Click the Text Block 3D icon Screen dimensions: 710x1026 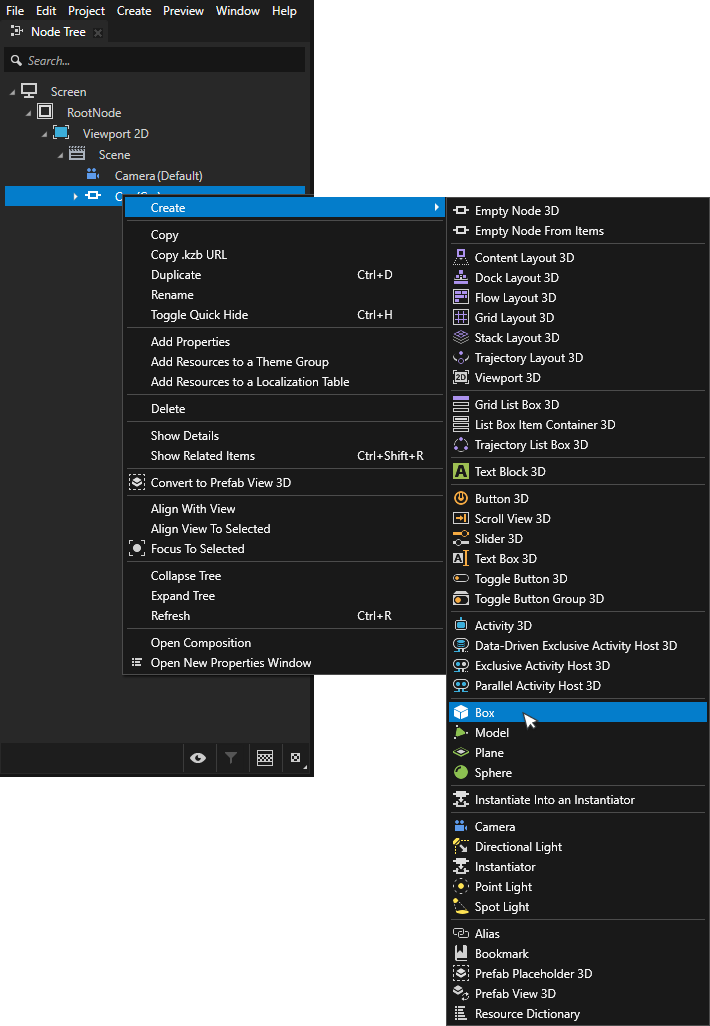tap(461, 472)
